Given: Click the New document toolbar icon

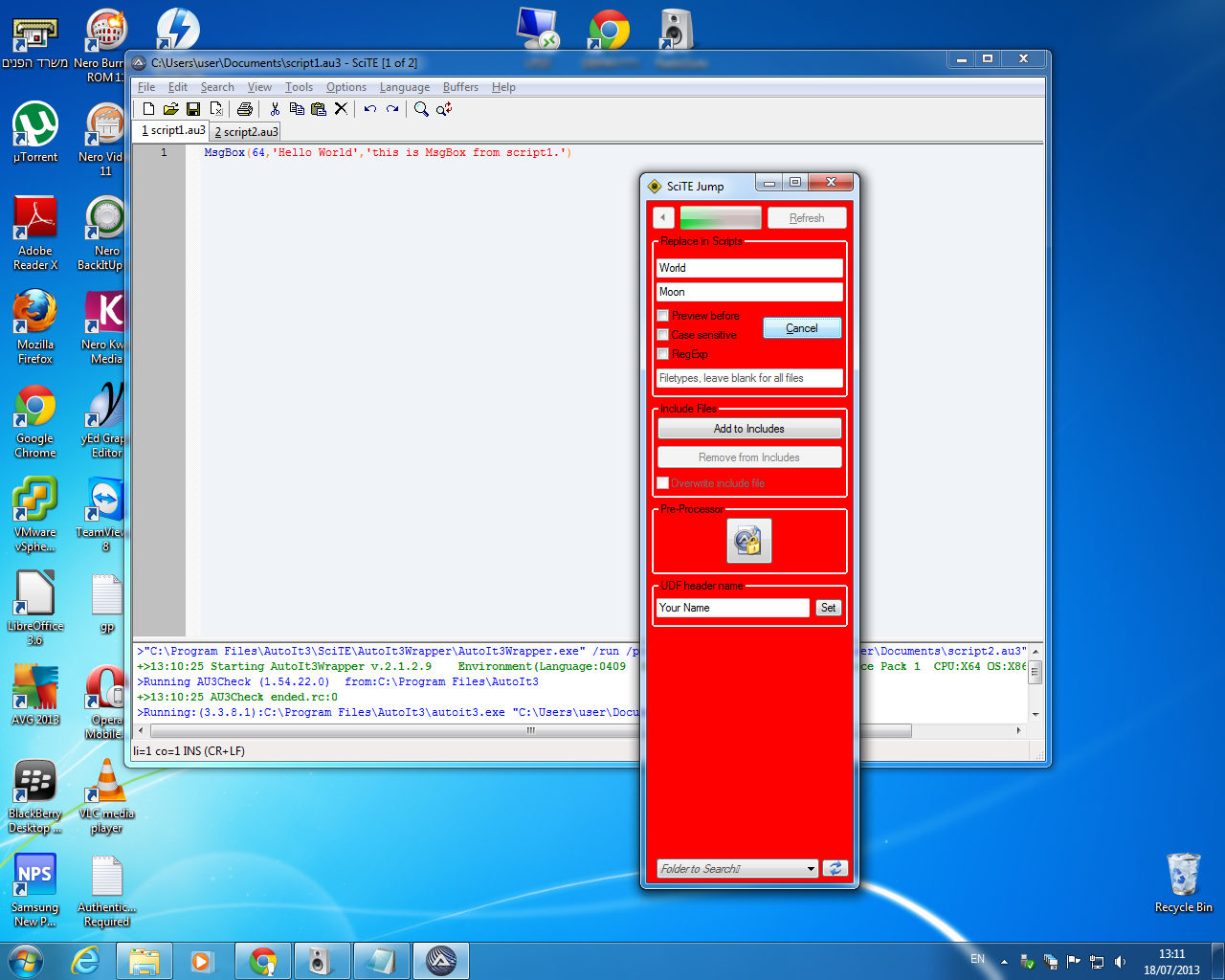Looking at the screenshot, I should tap(148, 109).
